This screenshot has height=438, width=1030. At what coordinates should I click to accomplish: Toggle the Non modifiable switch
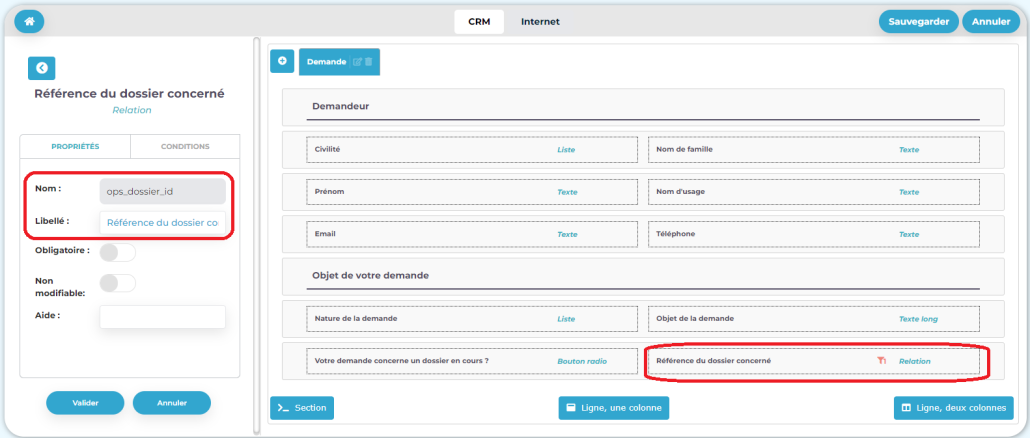click(117, 283)
